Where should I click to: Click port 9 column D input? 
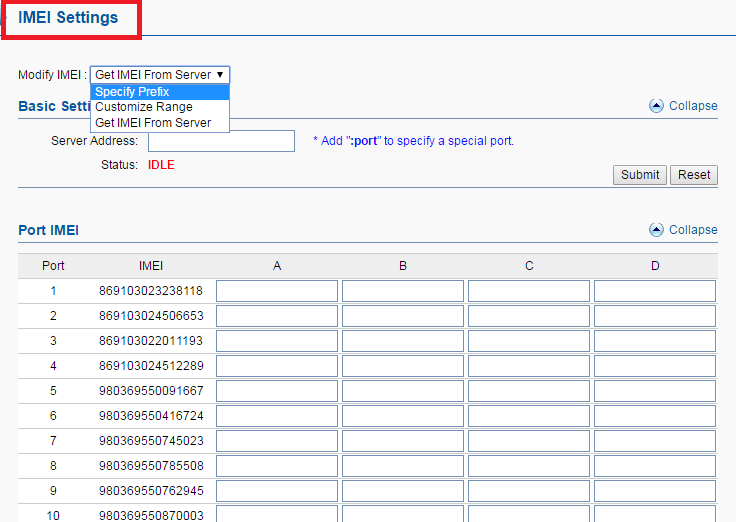(x=655, y=491)
